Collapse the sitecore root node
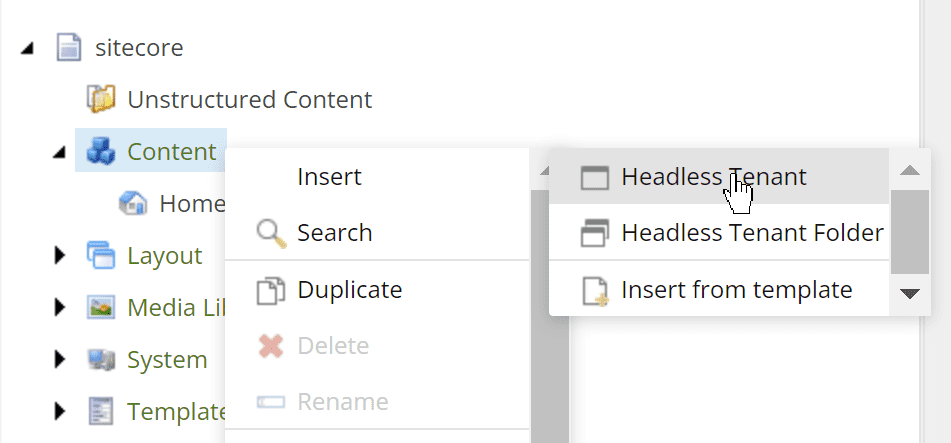The image size is (951, 443). [x=27, y=48]
